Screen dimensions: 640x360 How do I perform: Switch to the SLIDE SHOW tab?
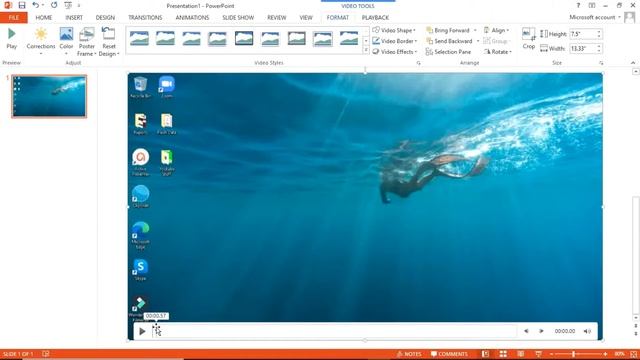[x=238, y=18]
